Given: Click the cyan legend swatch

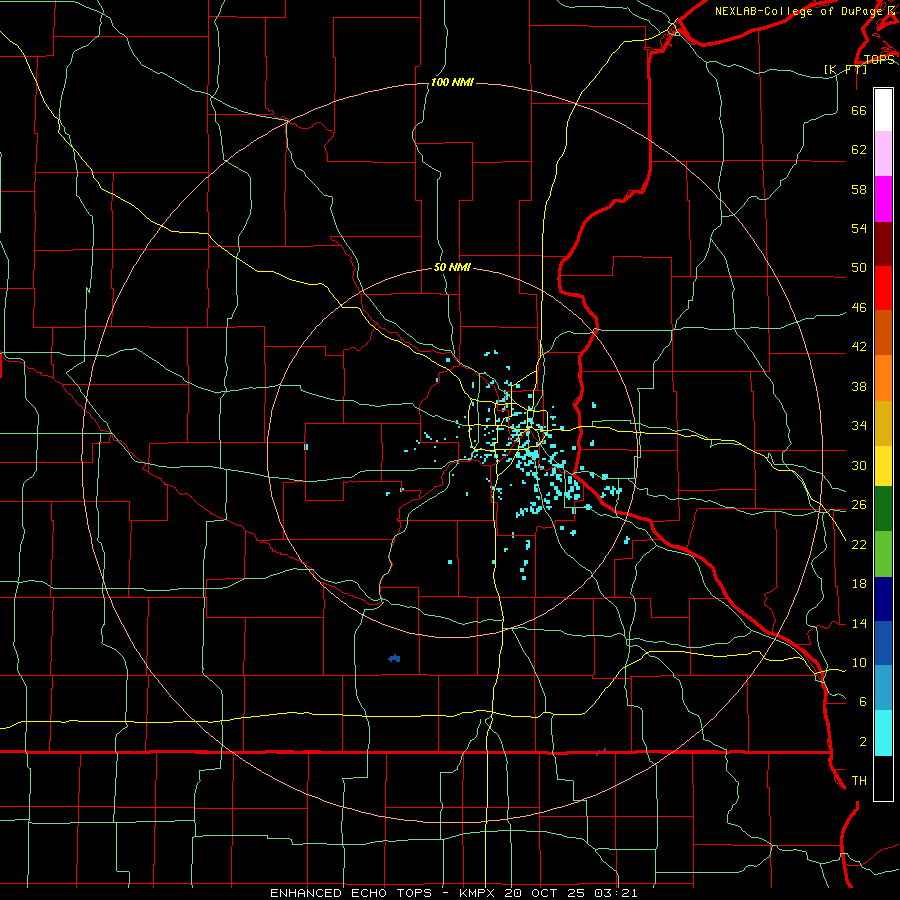Looking at the screenshot, I should tap(883, 733).
